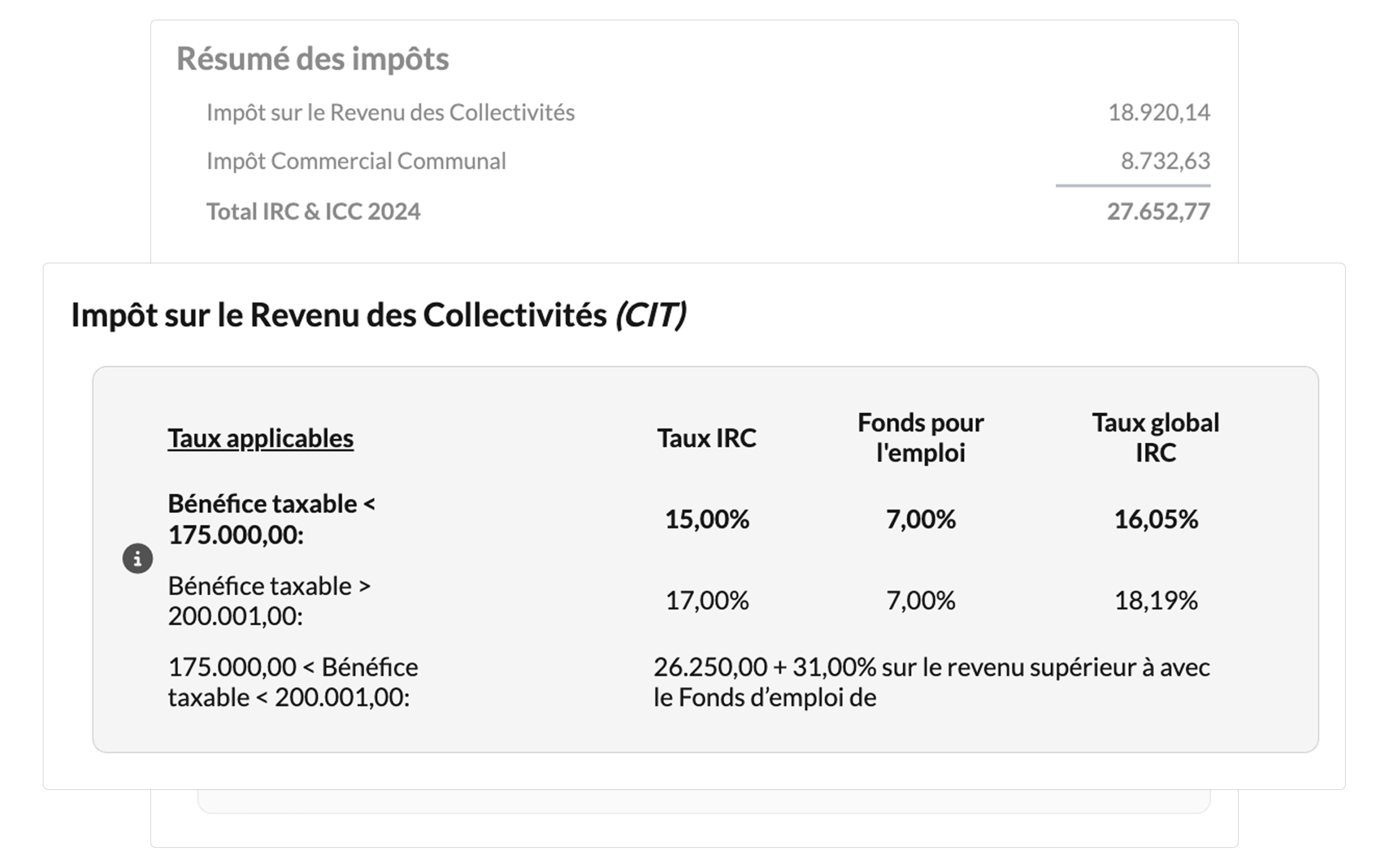Click the Fonds pour l'emploi column header
The width and height of the screenshot is (1389, 868).
point(921,437)
